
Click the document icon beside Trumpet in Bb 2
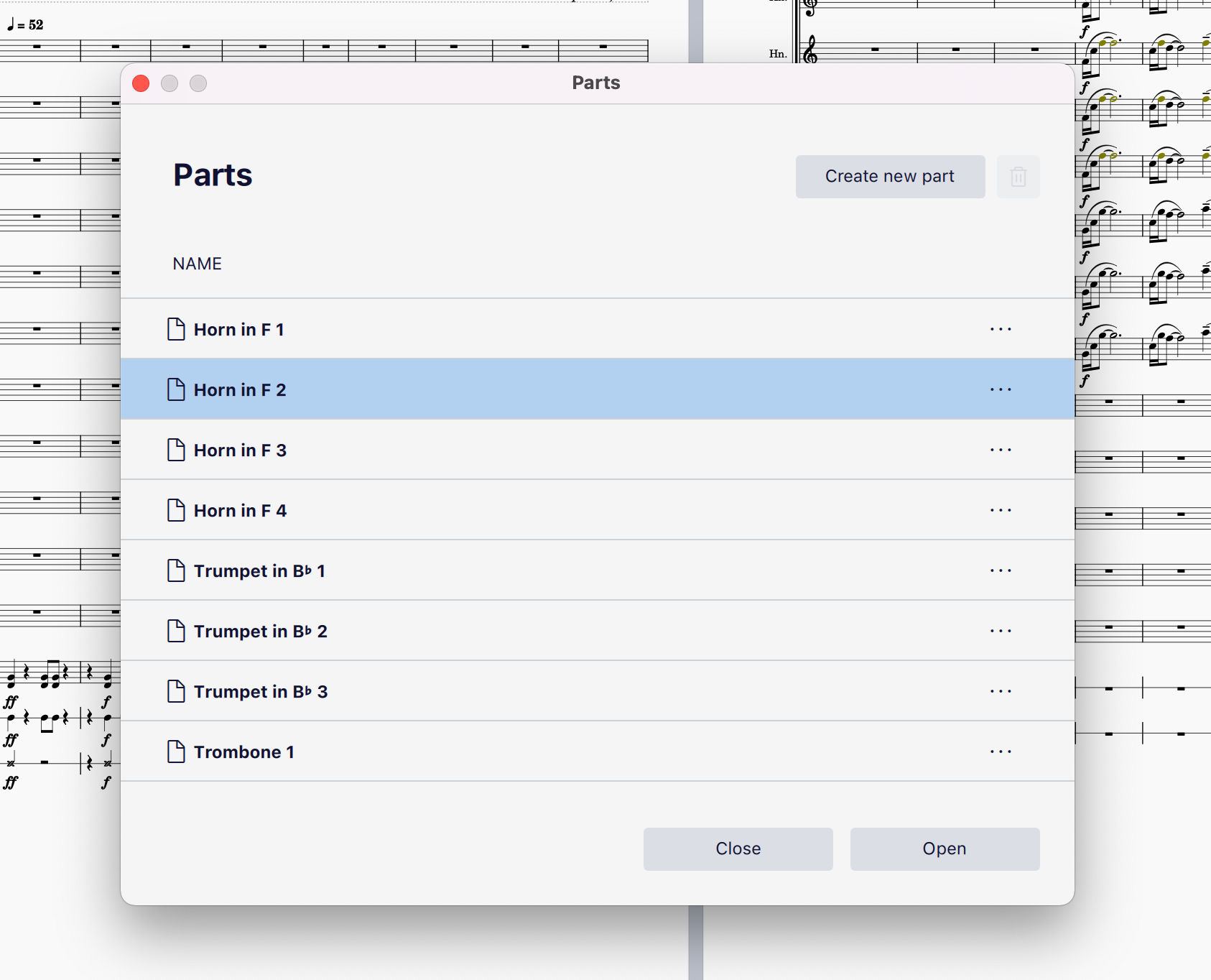[x=177, y=631]
